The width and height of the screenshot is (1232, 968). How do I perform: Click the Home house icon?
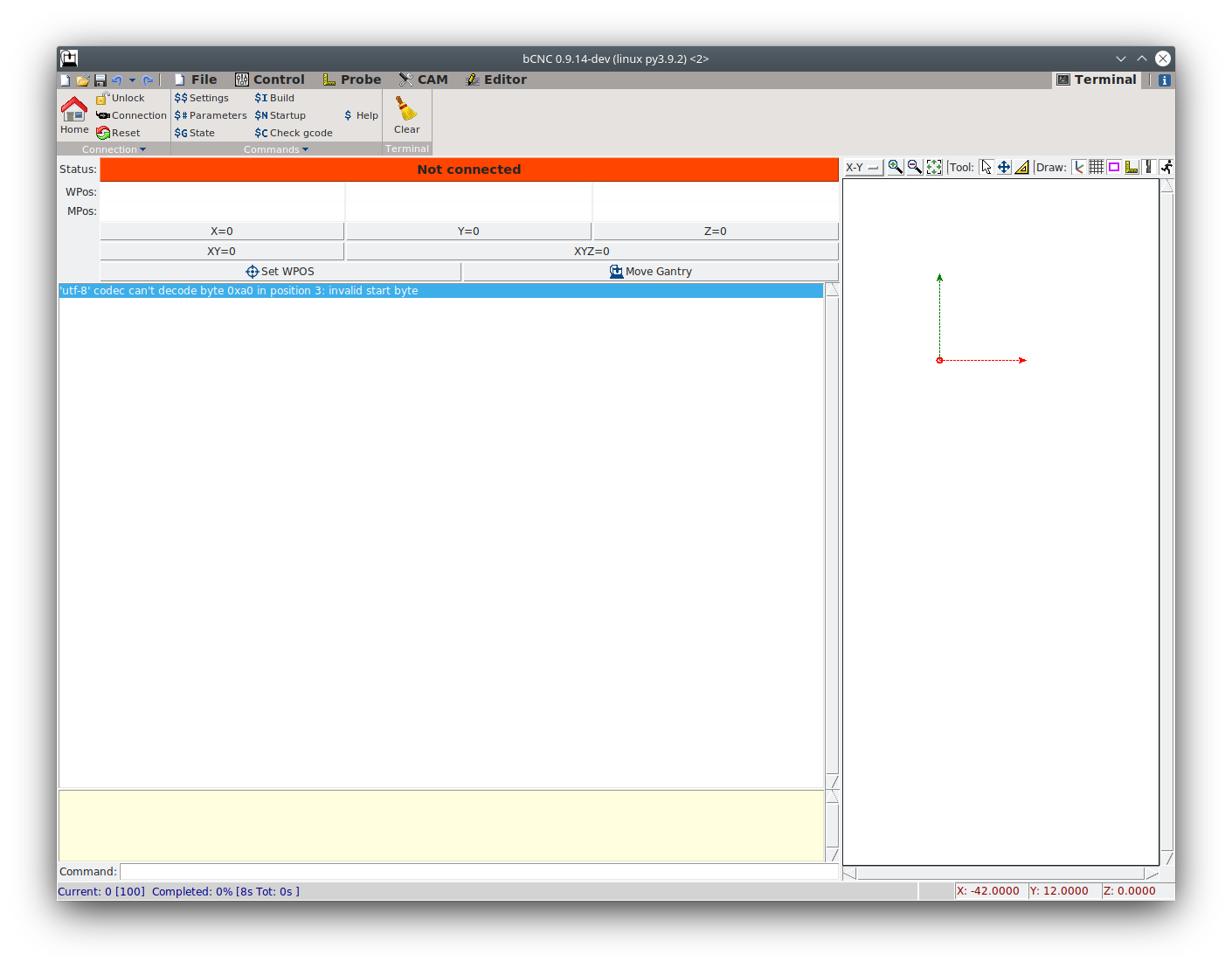tap(74, 115)
